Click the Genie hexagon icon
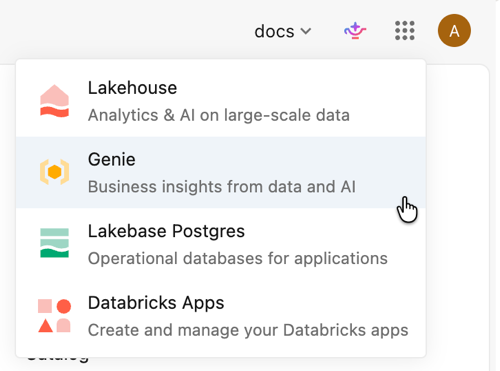 coord(54,172)
